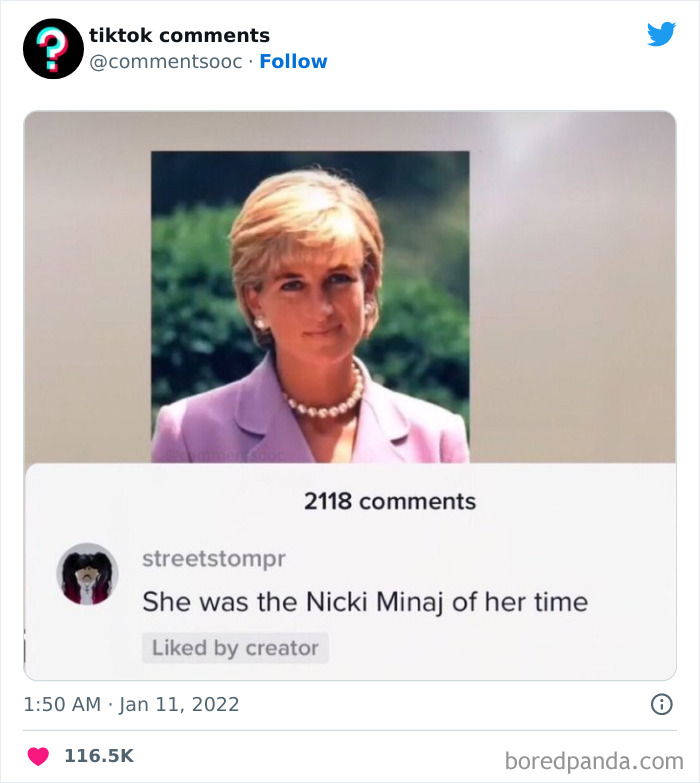View the 116.5K likes count

[x=99, y=756]
